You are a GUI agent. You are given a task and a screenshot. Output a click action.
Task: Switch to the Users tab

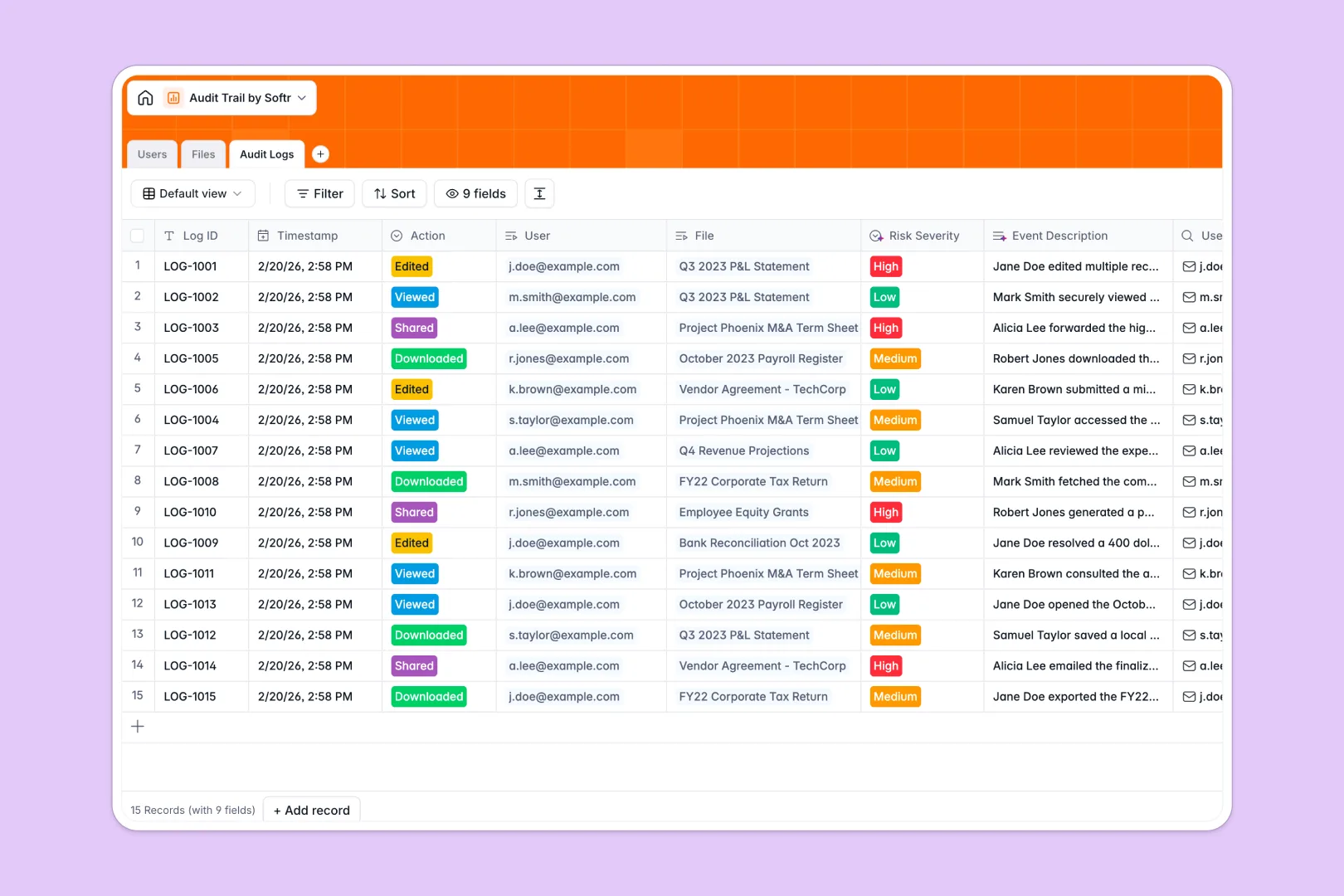[x=152, y=153]
